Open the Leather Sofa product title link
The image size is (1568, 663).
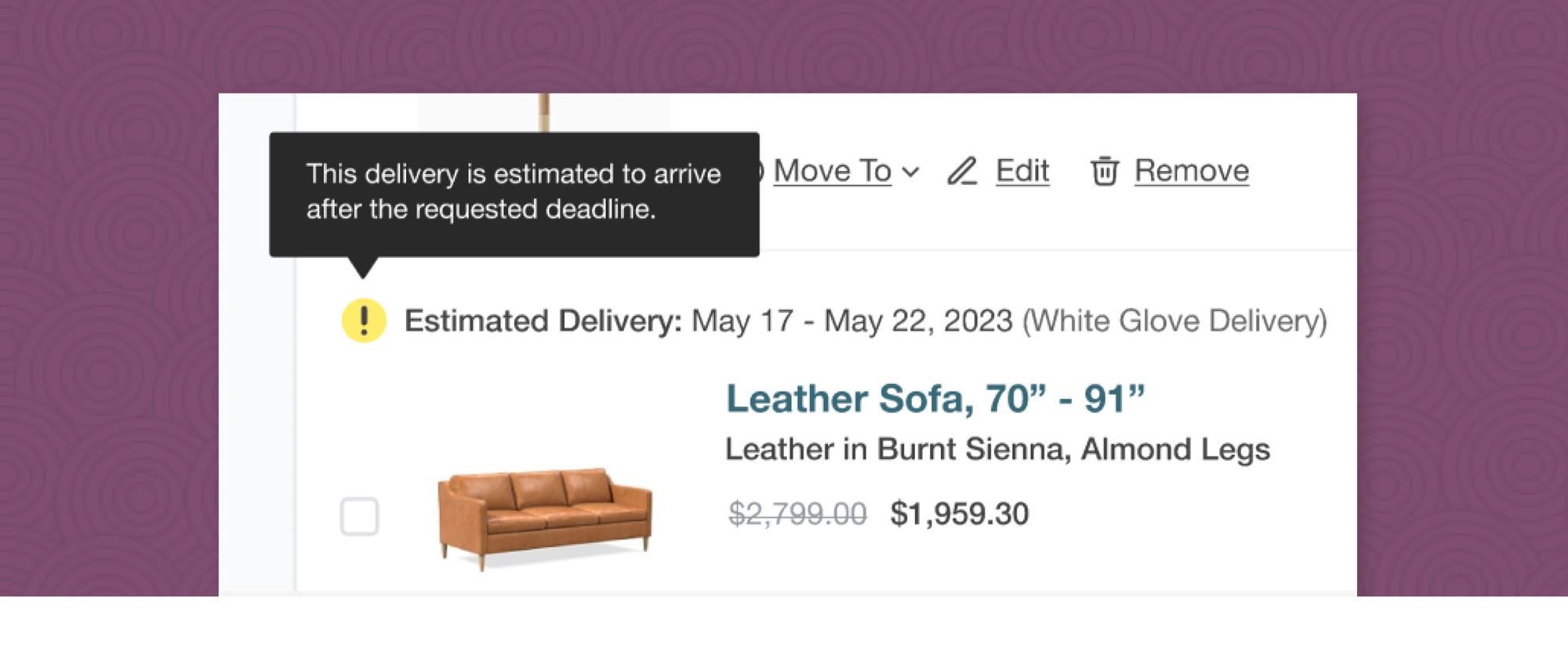935,398
